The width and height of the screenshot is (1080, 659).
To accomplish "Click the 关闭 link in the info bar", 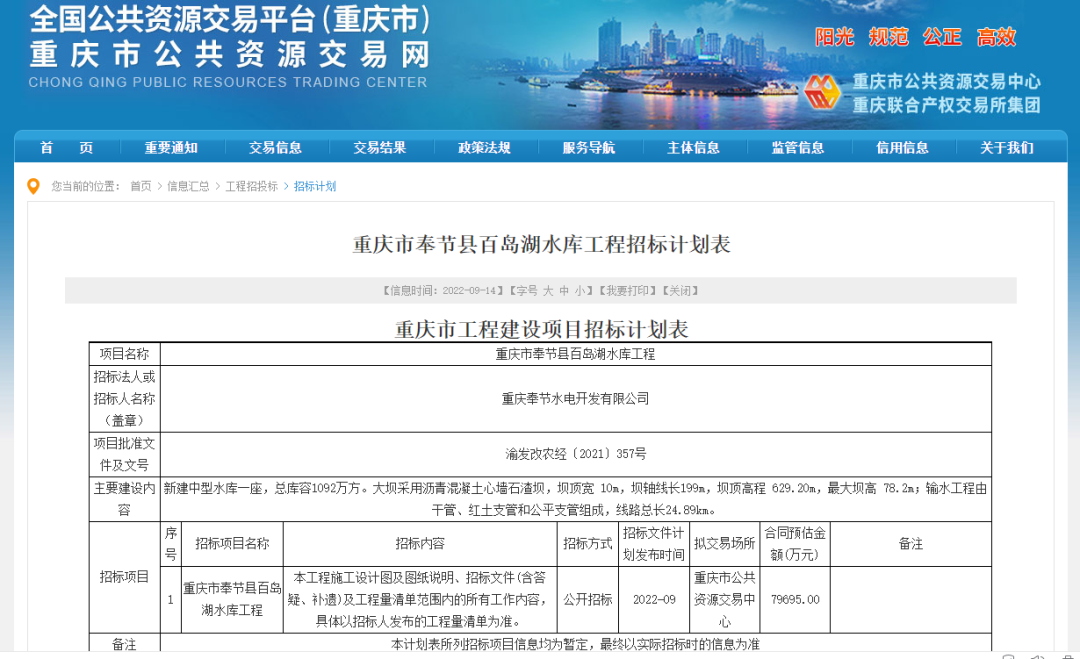I will coord(681,291).
